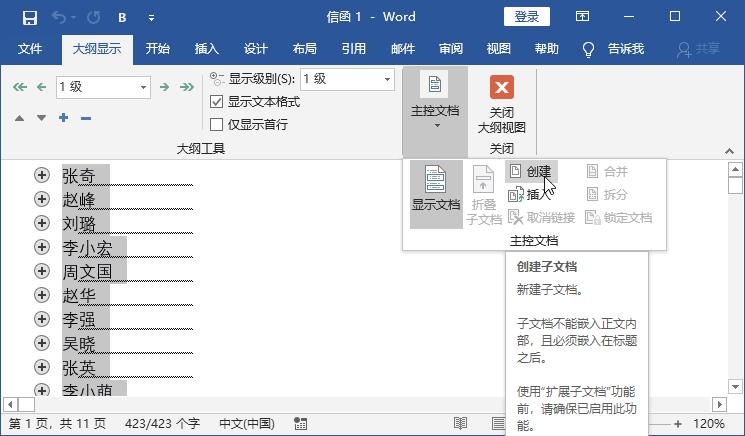Viewport: 745px width, 436px height.
Task: Click the 中文(中国) language indicator
Action: point(247,423)
